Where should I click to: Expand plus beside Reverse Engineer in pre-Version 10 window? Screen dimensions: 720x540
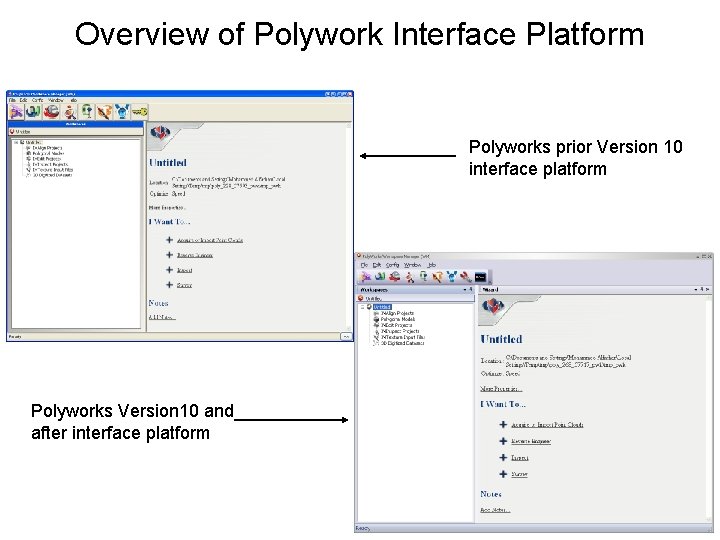pyautogui.click(x=169, y=255)
